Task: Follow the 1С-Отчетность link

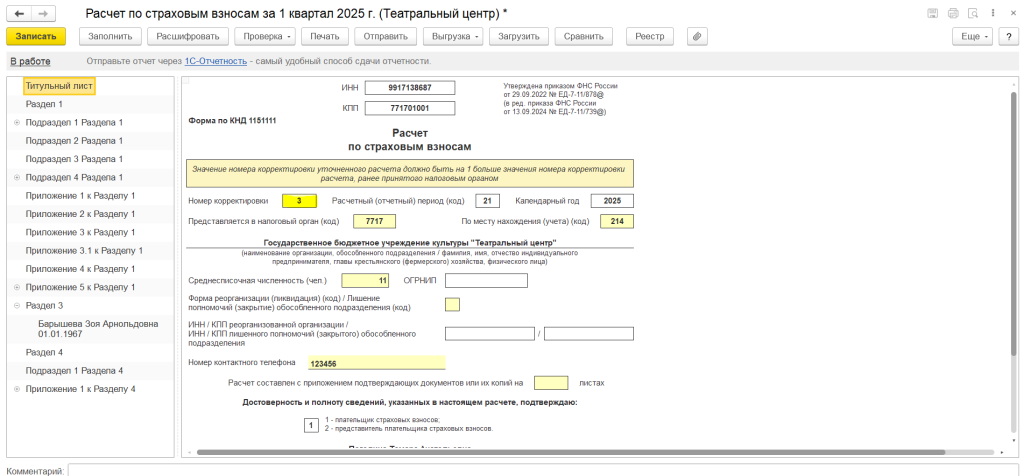Action: pos(216,61)
